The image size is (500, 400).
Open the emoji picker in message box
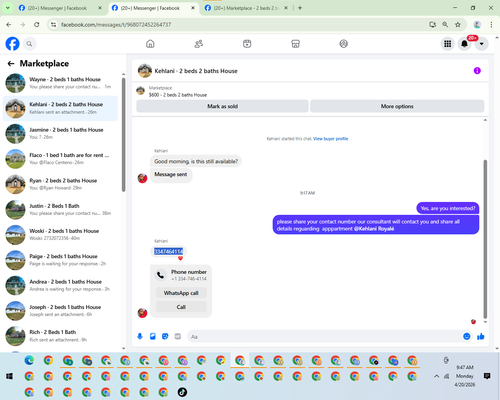(467, 336)
